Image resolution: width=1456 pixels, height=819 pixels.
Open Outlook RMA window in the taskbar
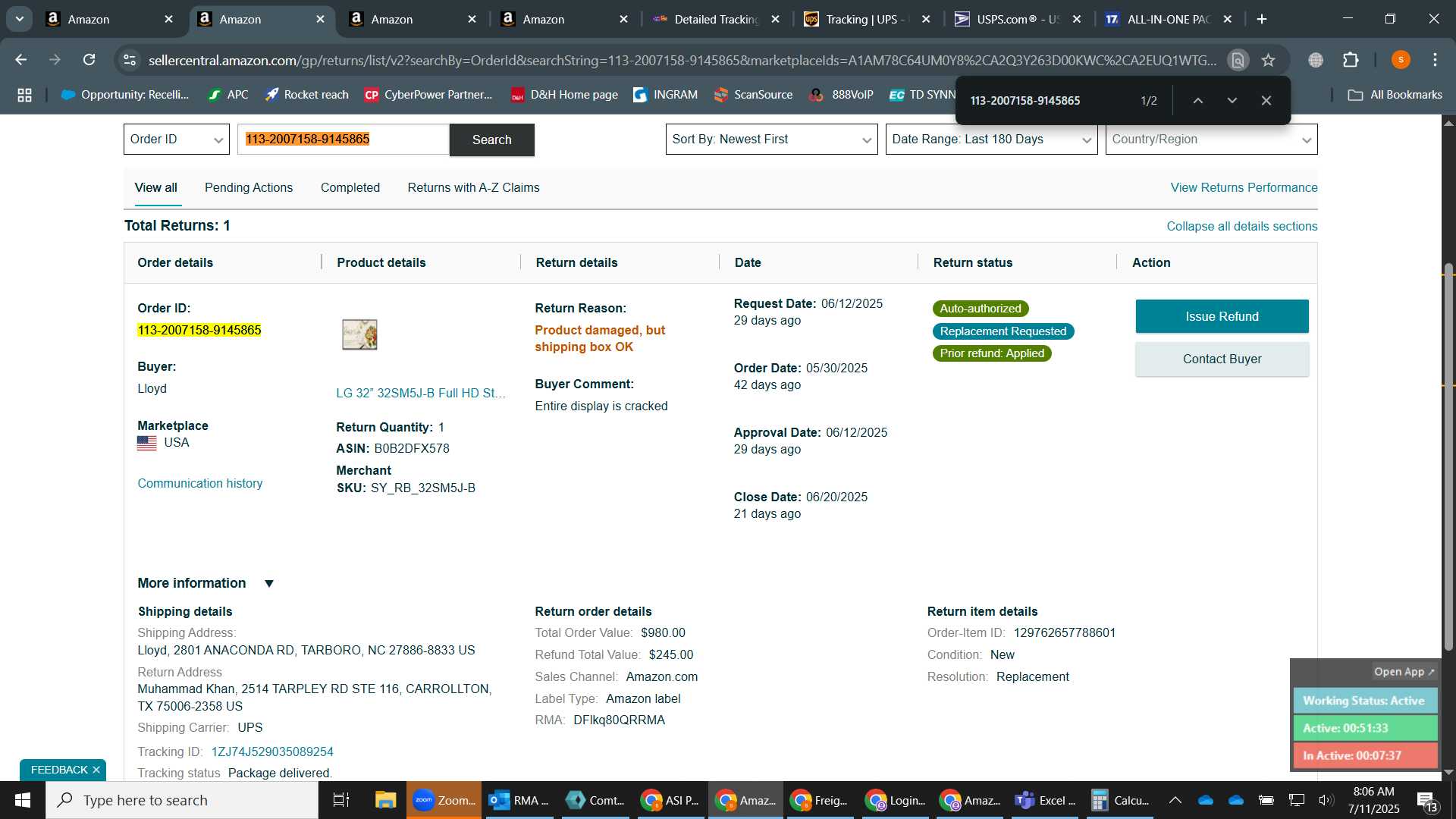[x=519, y=800]
